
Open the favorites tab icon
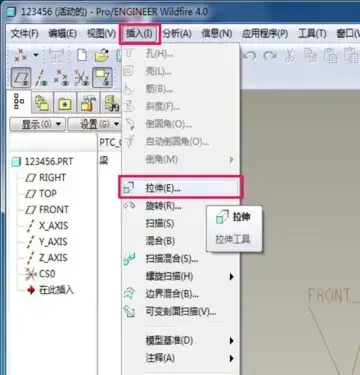87,103
